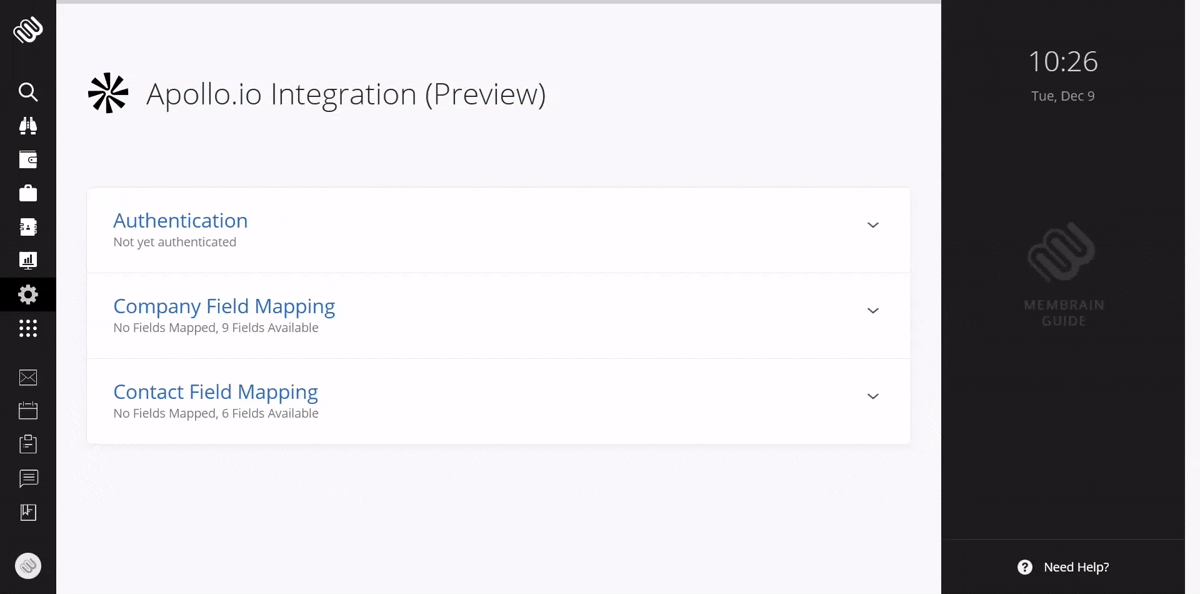Open search from the sidebar

(x=28, y=92)
